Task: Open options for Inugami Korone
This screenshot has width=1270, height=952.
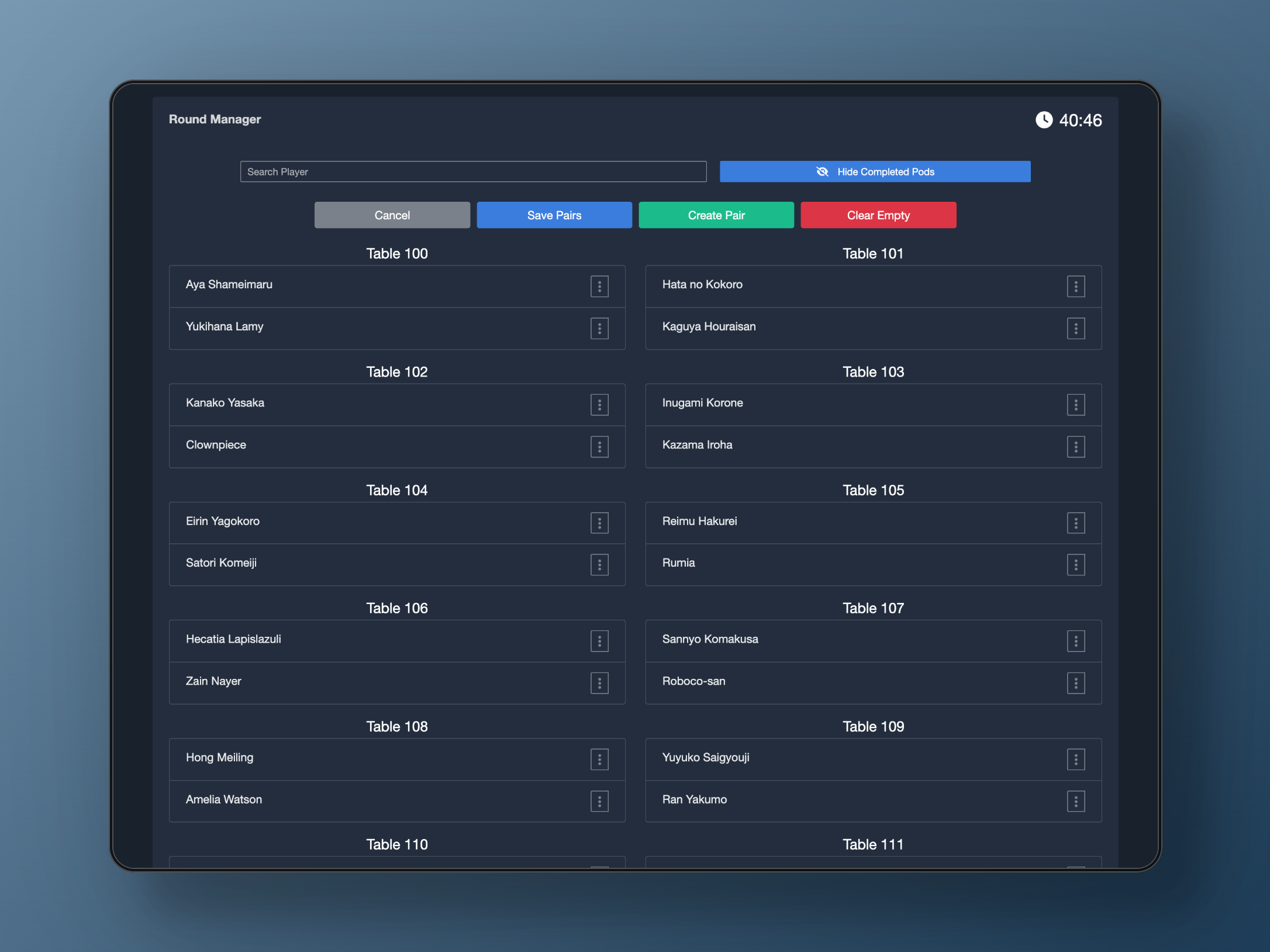Action: tap(1076, 405)
